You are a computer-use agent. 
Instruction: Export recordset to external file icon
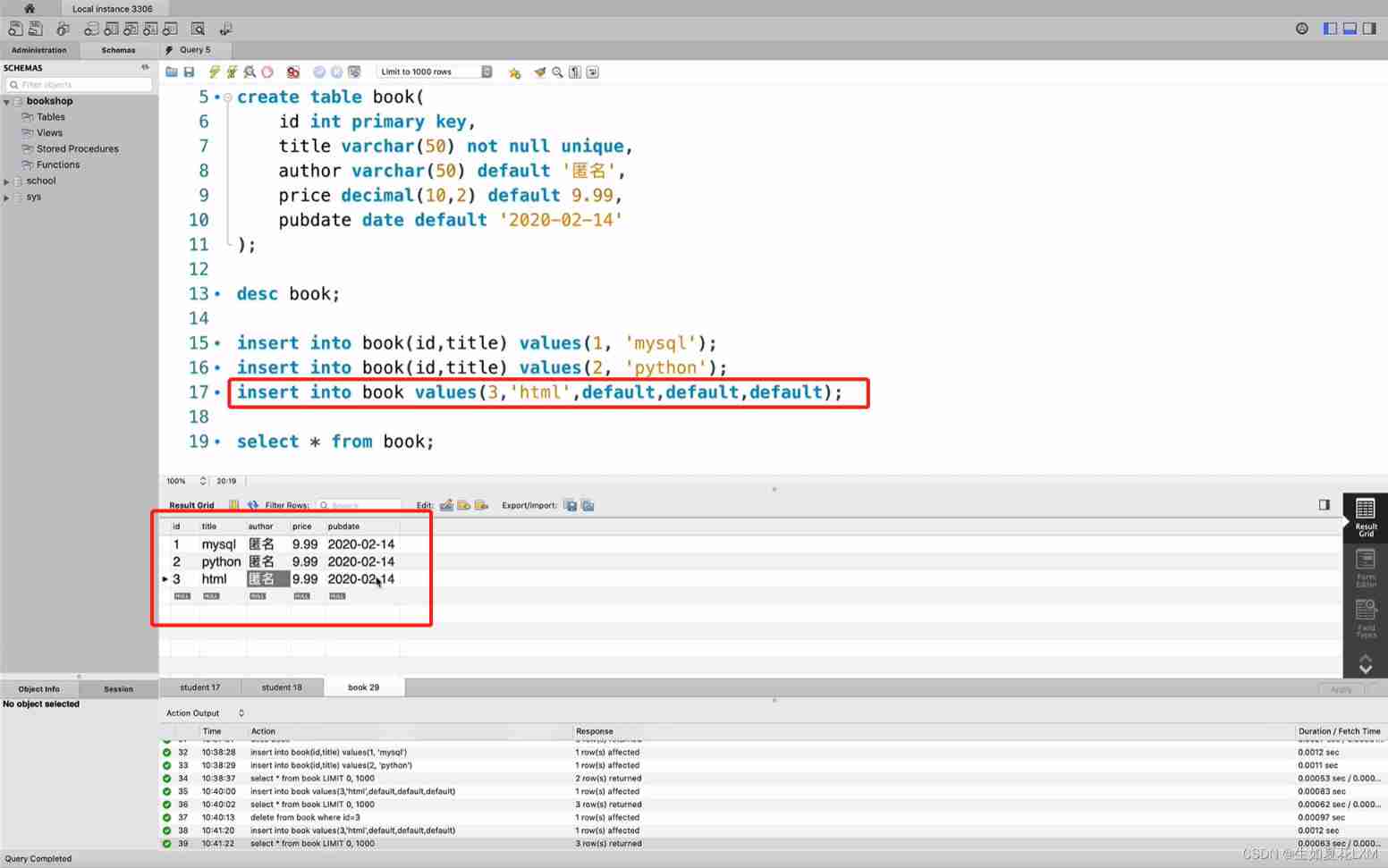pyautogui.click(x=570, y=505)
